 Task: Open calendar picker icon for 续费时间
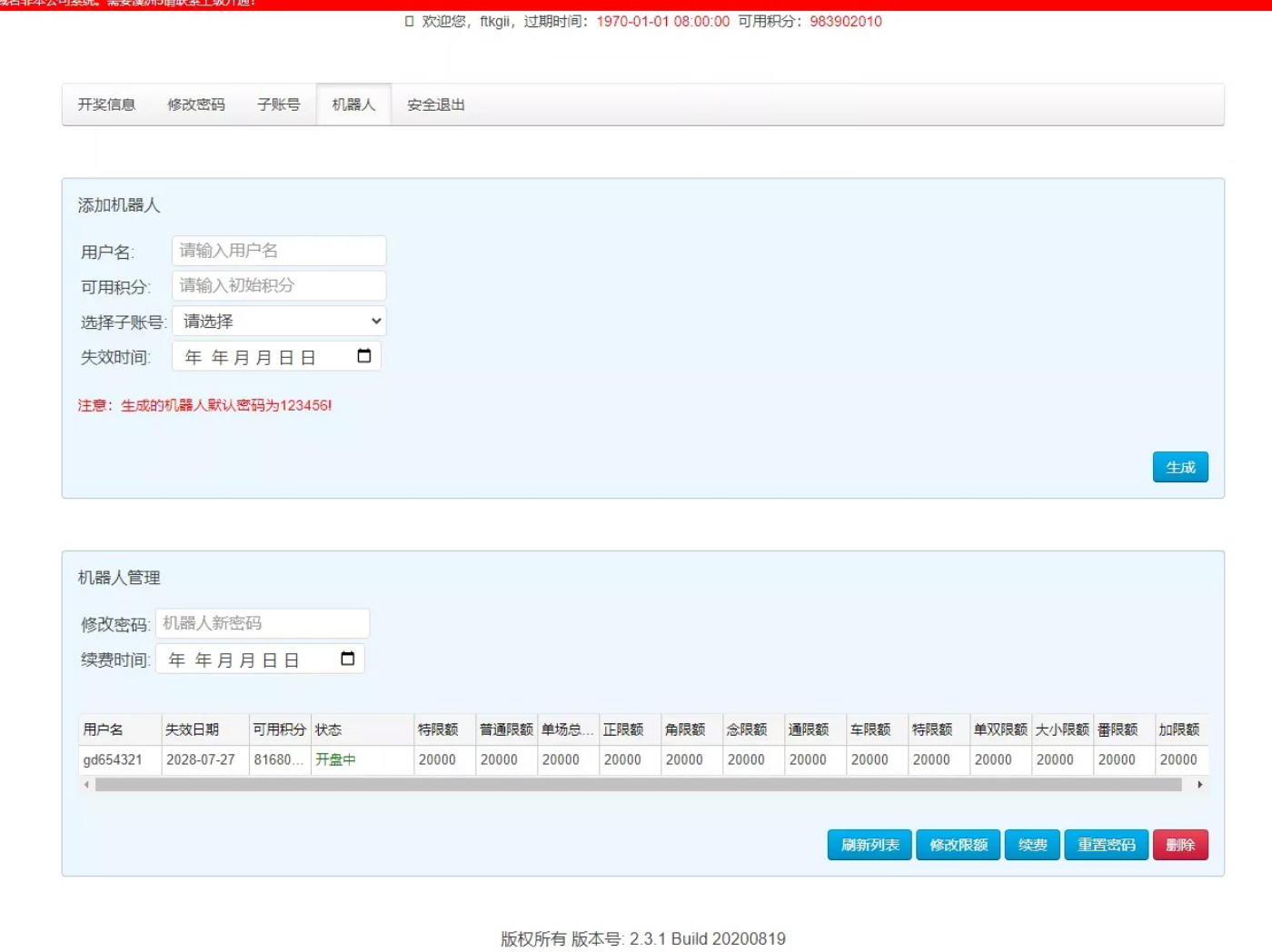click(348, 659)
